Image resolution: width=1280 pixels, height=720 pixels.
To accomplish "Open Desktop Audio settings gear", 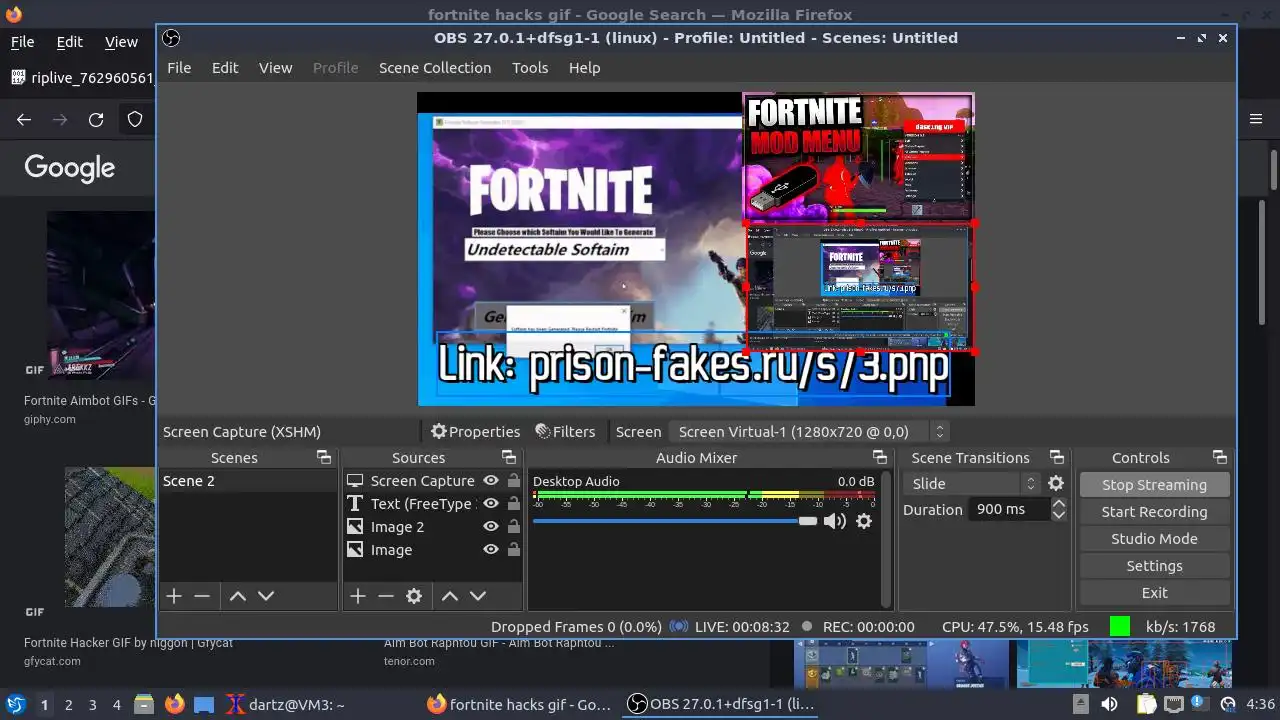I will (x=864, y=521).
